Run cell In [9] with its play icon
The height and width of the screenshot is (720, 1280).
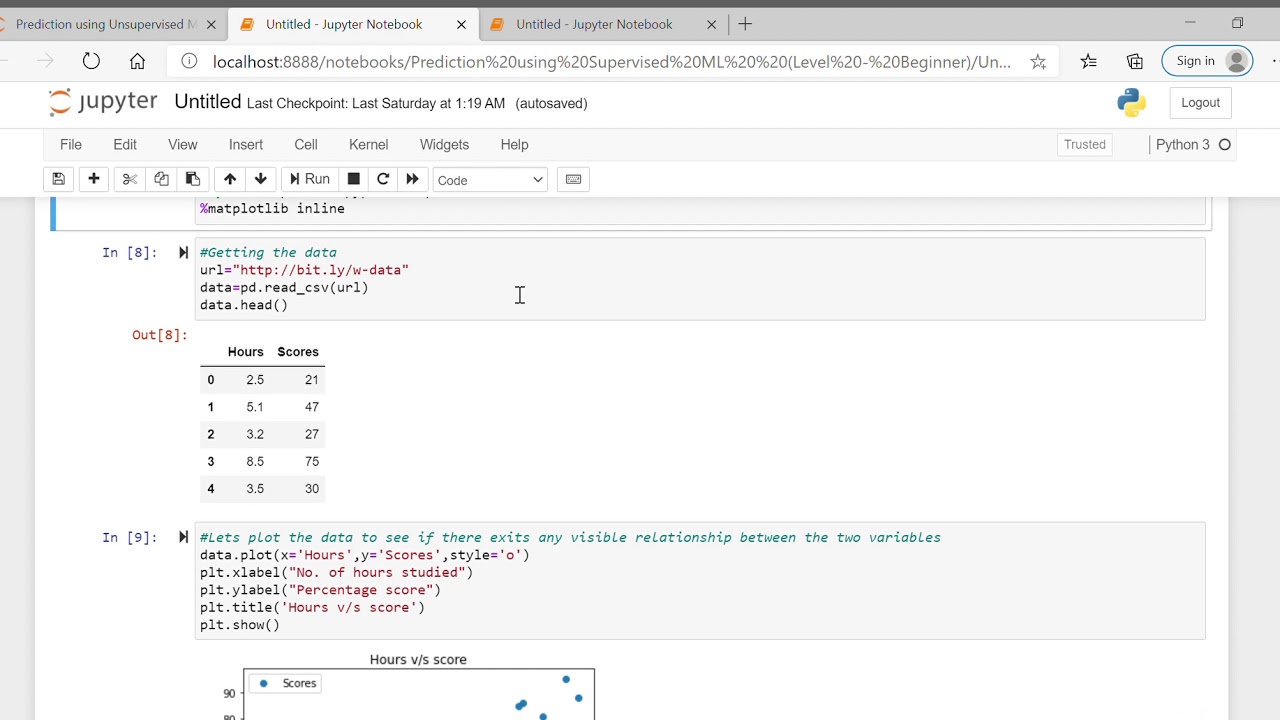click(183, 537)
